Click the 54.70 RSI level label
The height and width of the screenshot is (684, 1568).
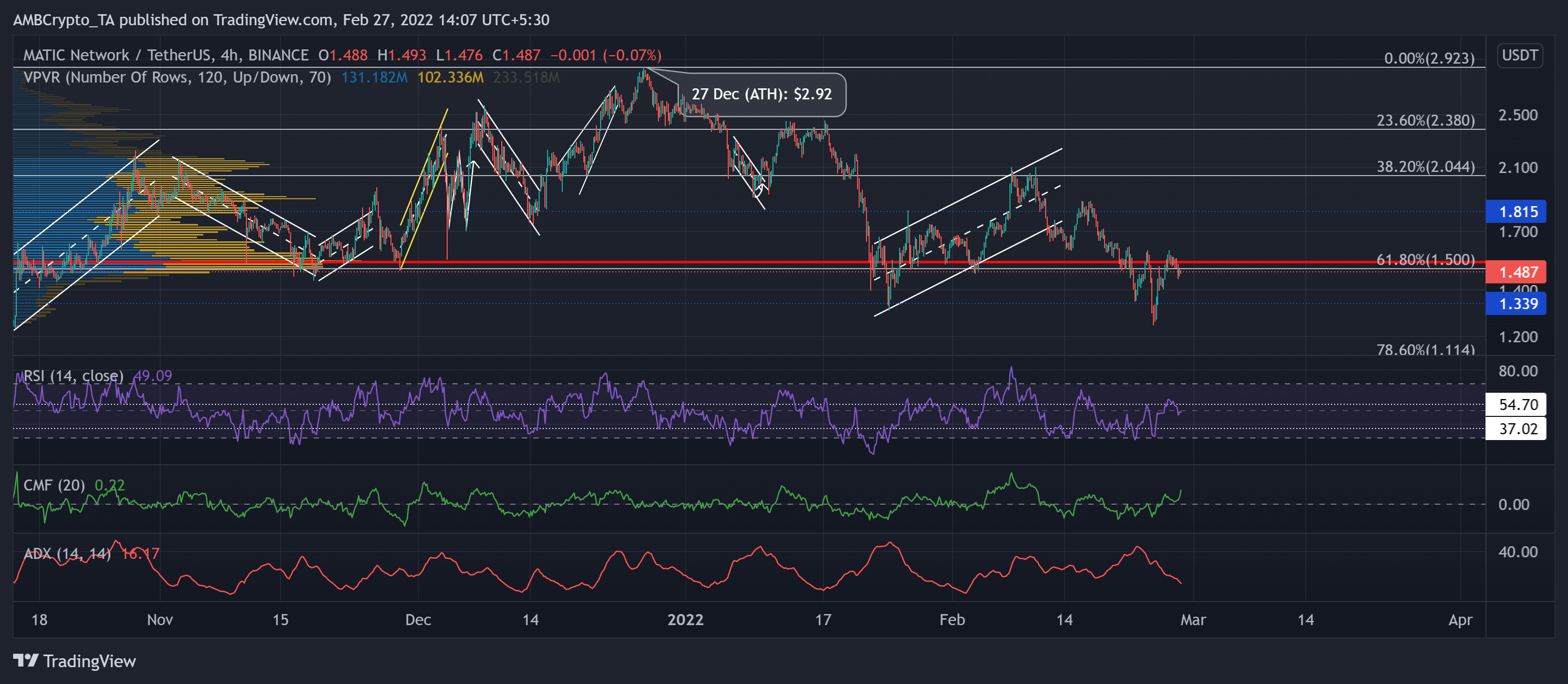(1515, 404)
